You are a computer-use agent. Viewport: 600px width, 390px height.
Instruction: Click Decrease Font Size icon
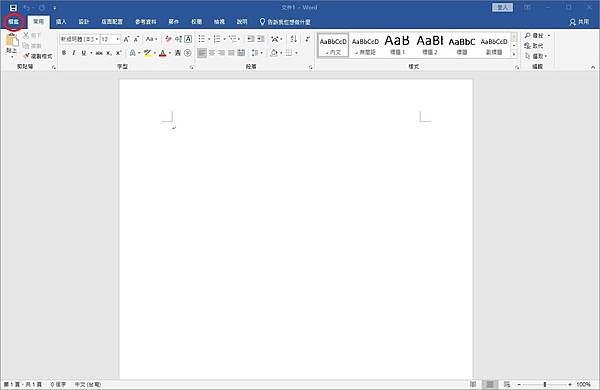point(136,39)
